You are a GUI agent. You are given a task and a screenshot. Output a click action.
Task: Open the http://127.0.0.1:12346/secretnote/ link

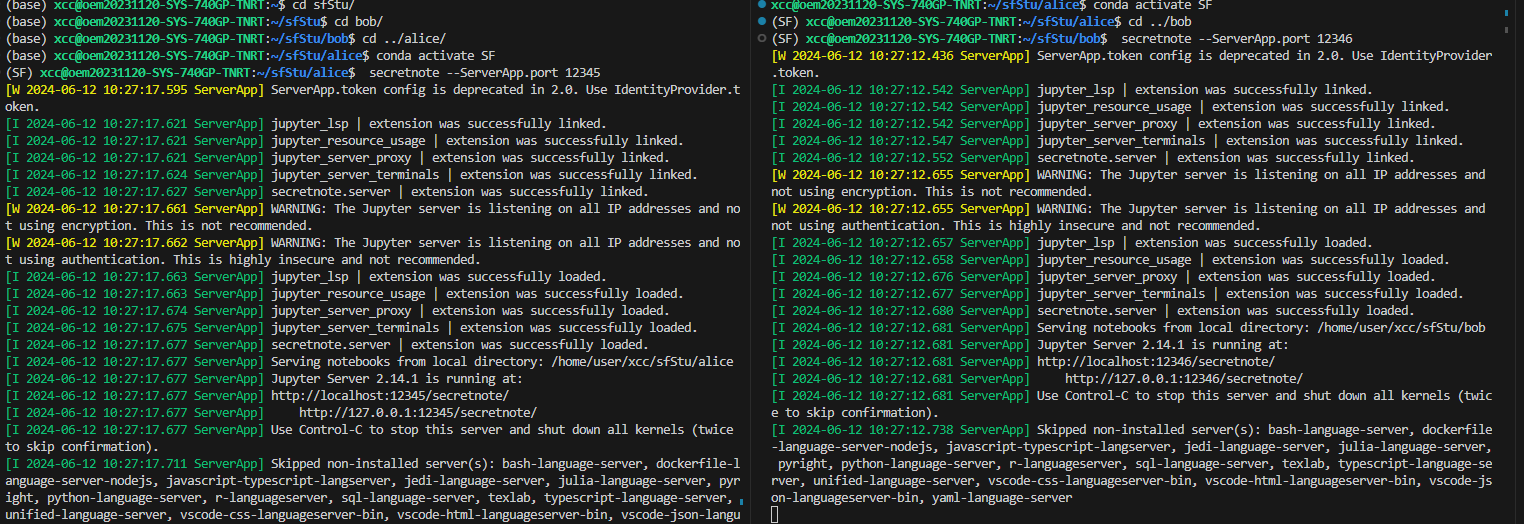coord(1183,379)
